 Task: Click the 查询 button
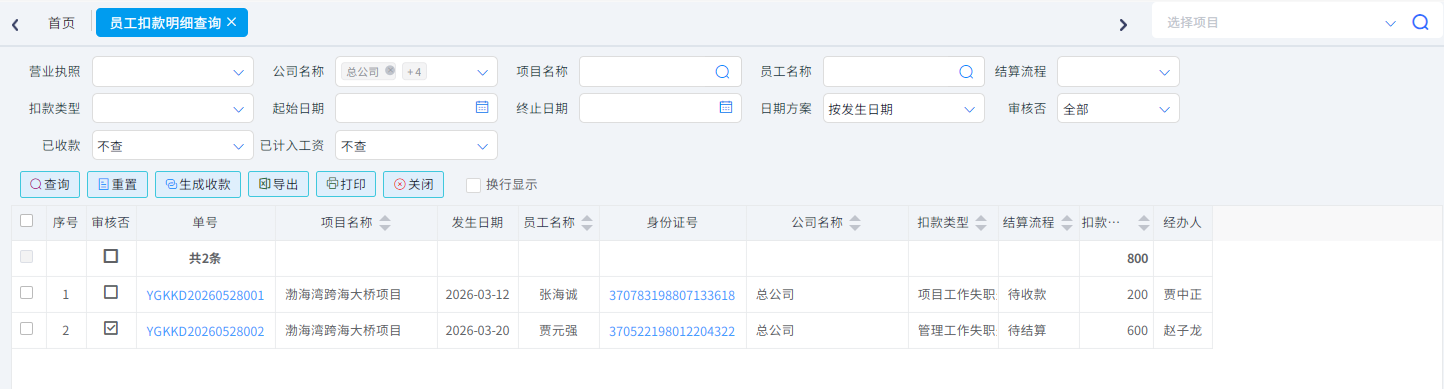click(x=50, y=184)
